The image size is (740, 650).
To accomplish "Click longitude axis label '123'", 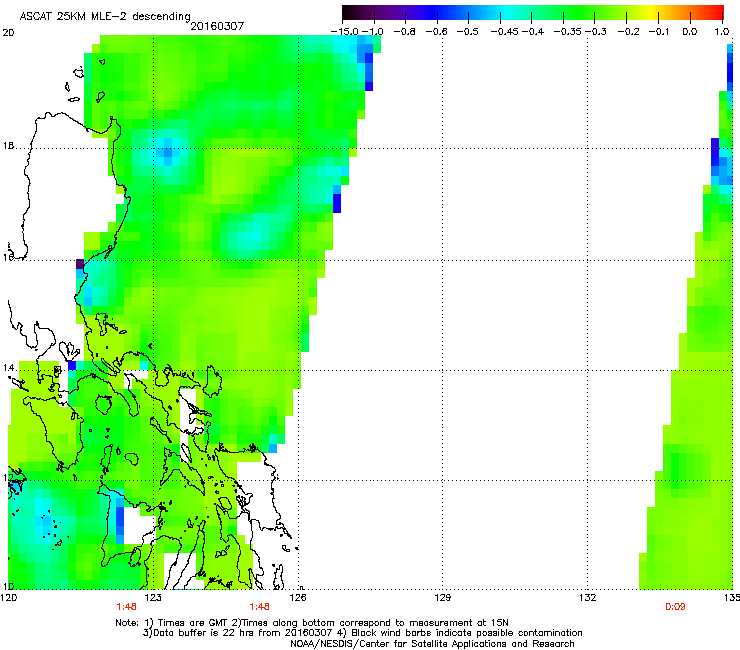I will point(153,598).
